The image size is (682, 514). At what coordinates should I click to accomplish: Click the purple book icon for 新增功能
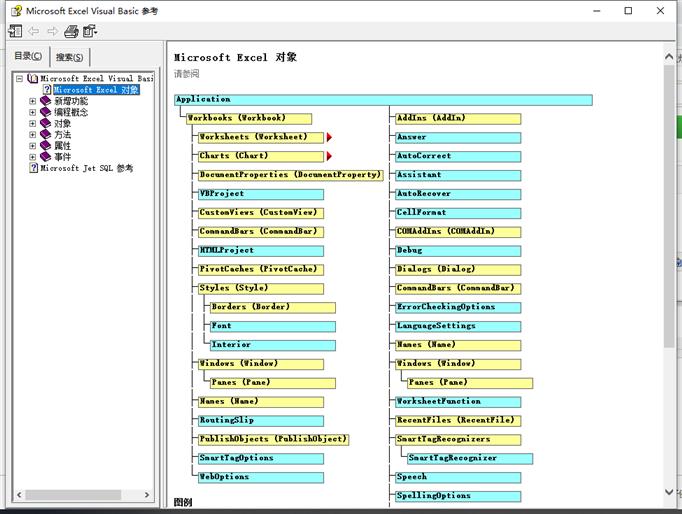point(45,101)
